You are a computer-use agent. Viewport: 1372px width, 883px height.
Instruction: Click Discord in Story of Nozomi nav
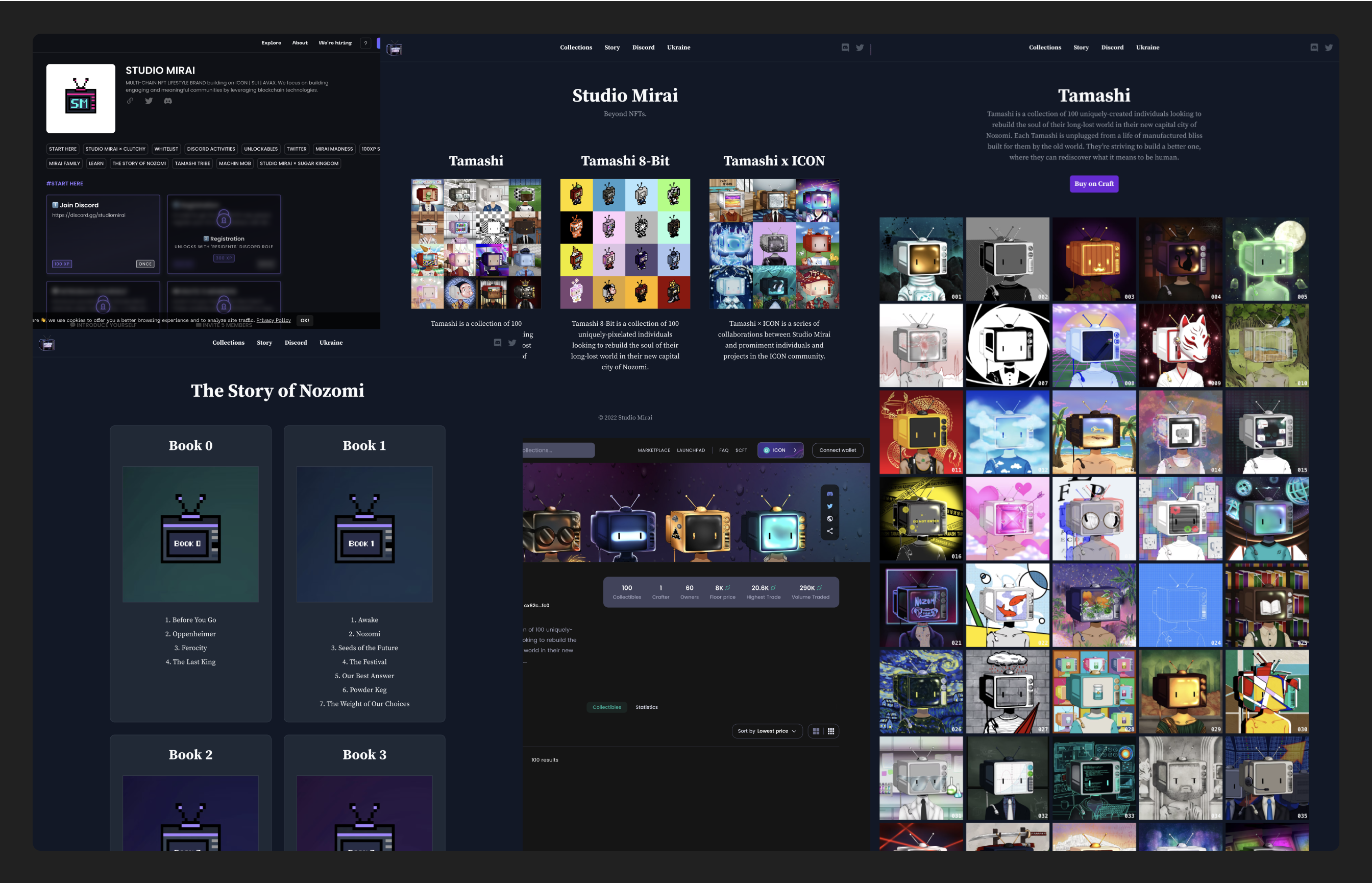click(296, 343)
